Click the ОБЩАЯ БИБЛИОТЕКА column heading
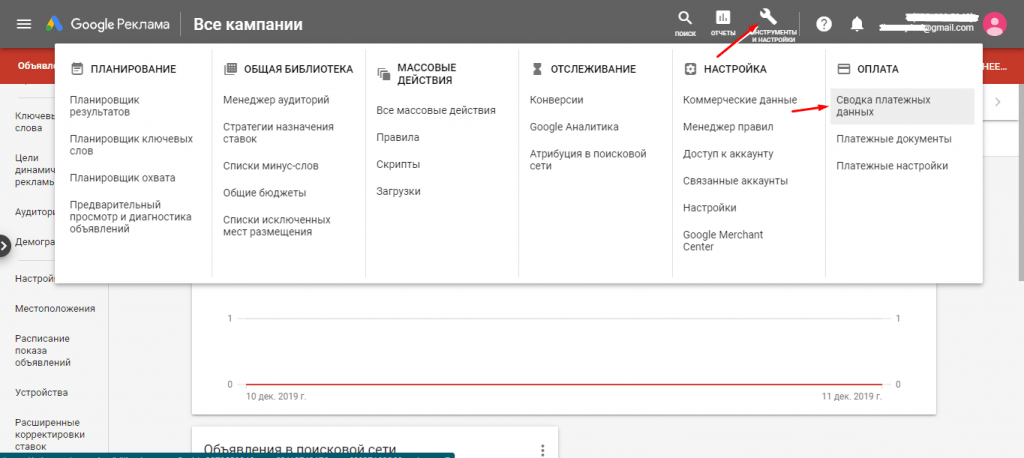The image size is (1024, 458). pyautogui.click(x=298, y=69)
